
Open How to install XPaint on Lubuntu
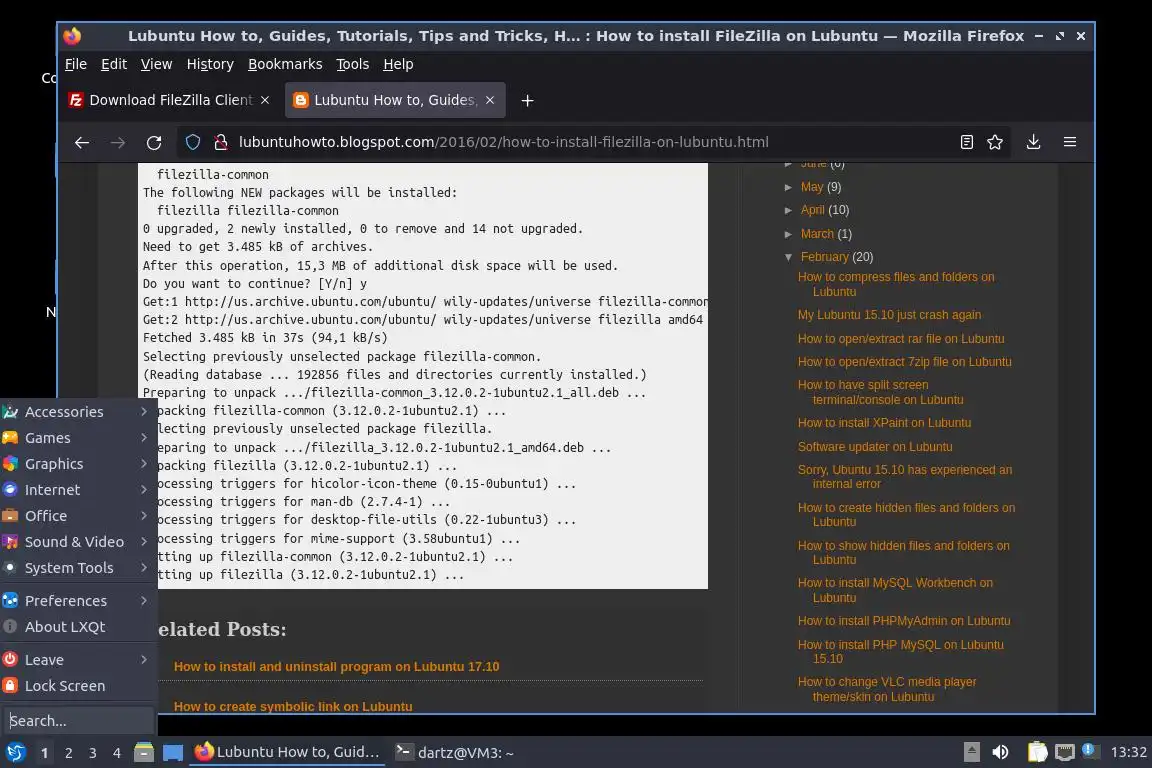click(x=884, y=423)
